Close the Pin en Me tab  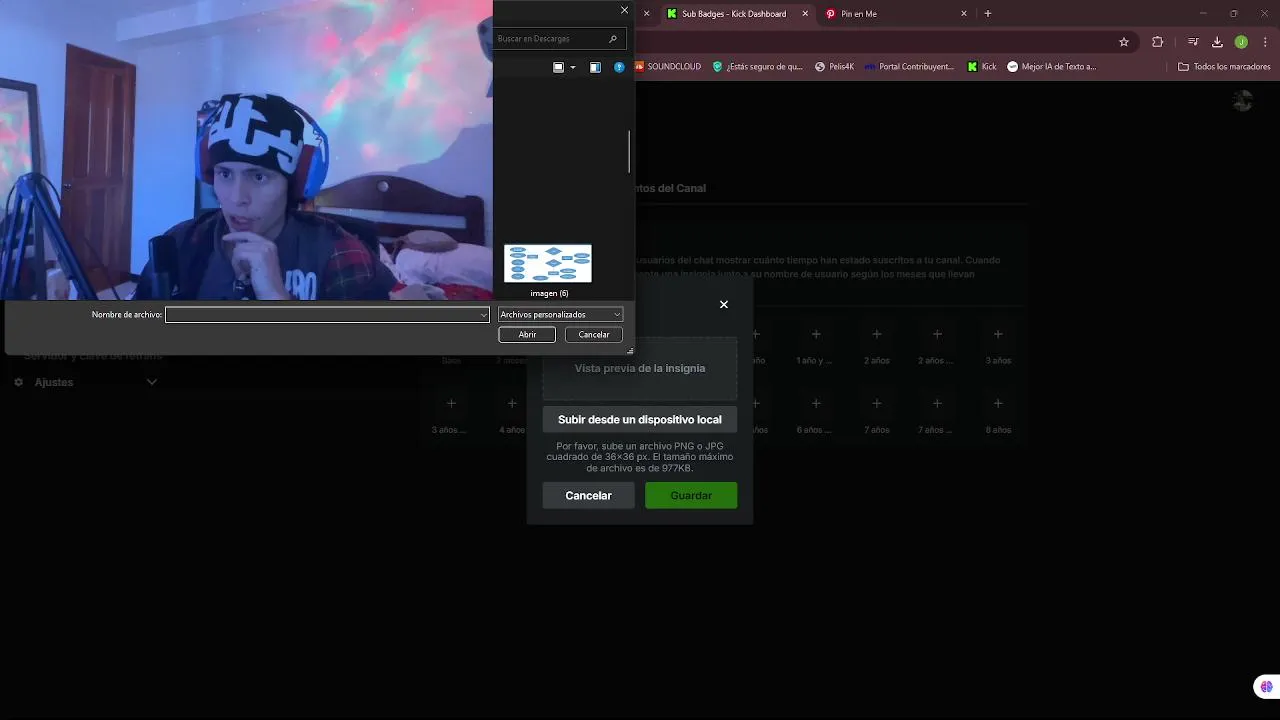(964, 14)
